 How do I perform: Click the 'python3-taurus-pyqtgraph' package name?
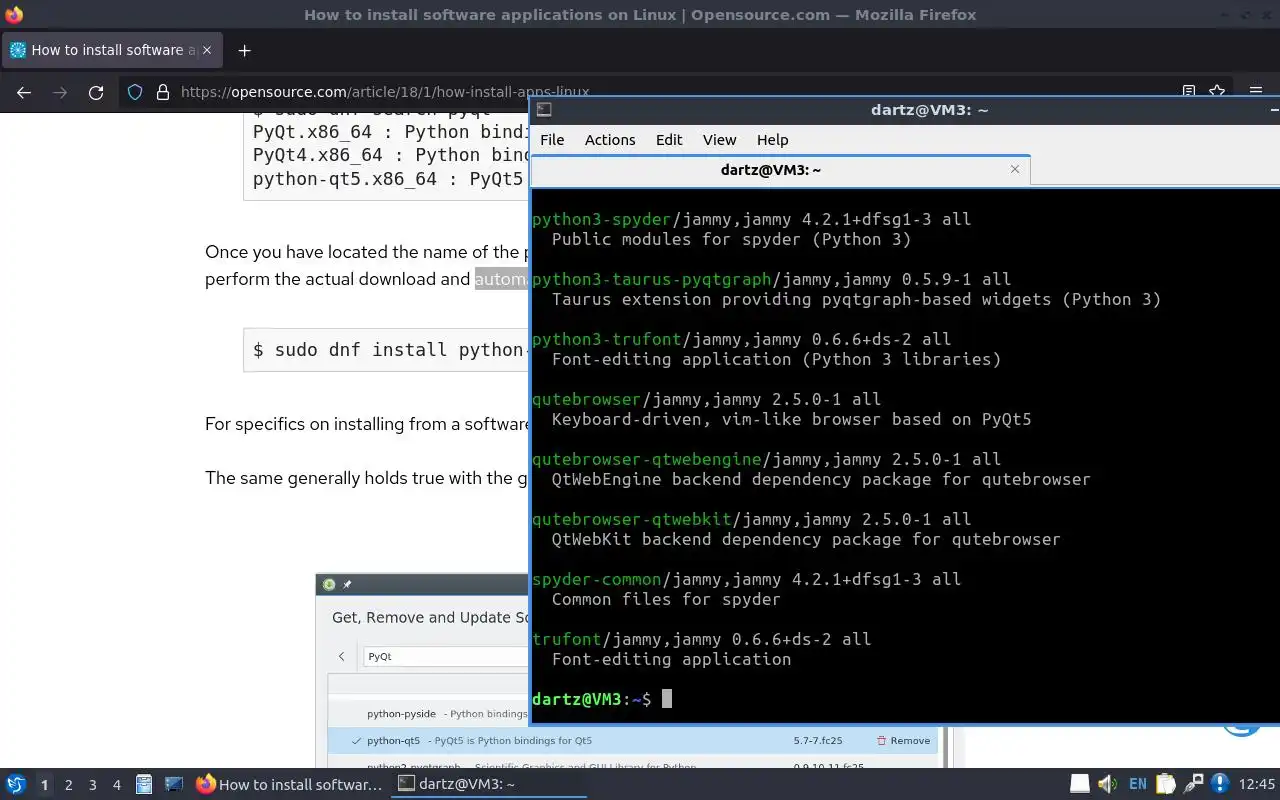[x=651, y=279]
